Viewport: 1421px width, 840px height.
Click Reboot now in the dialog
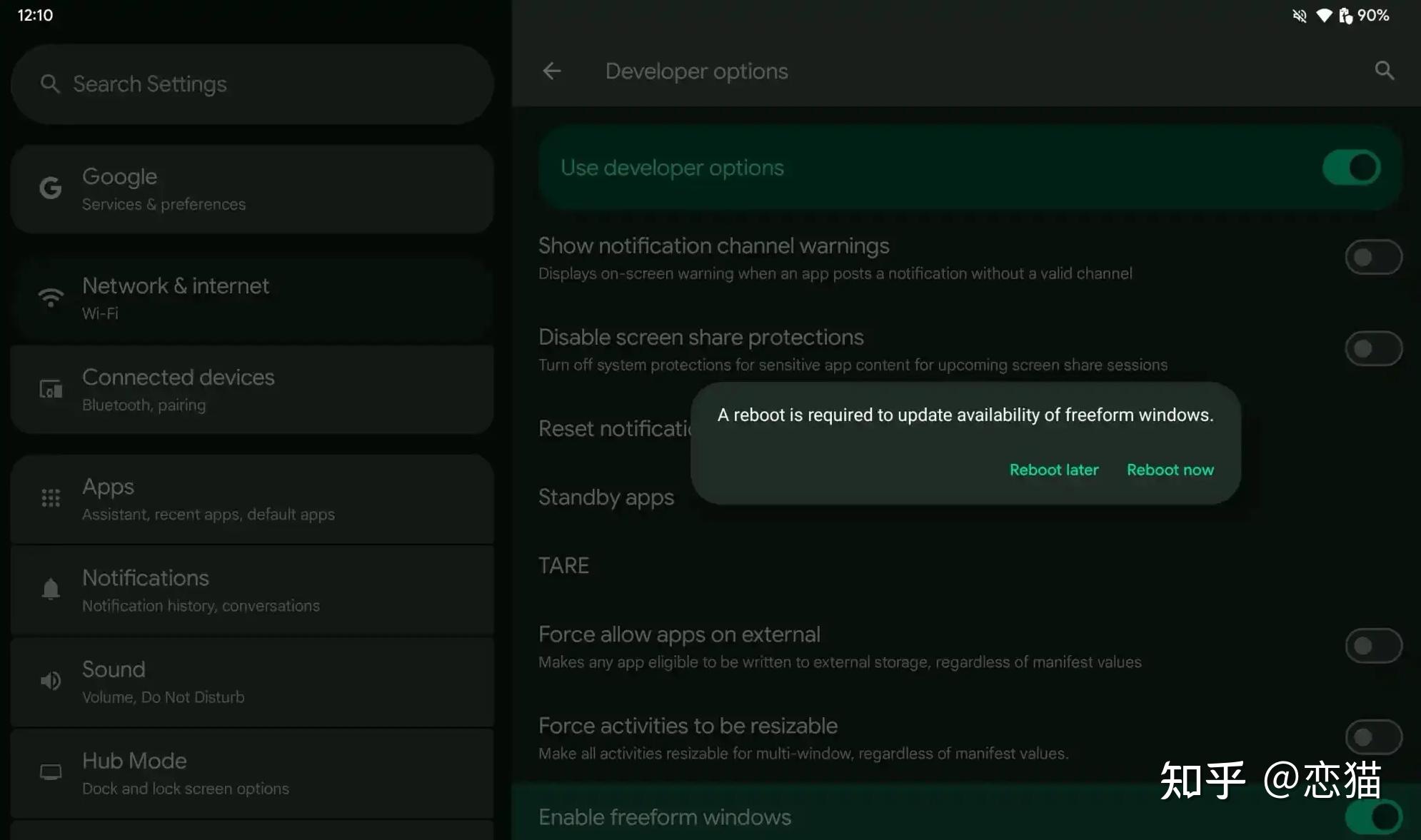pos(1170,470)
